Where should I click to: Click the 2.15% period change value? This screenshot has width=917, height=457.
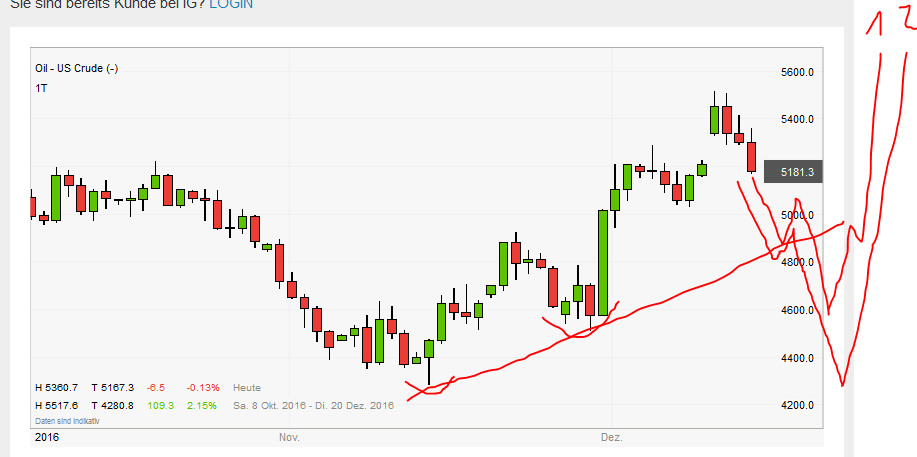(203, 405)
